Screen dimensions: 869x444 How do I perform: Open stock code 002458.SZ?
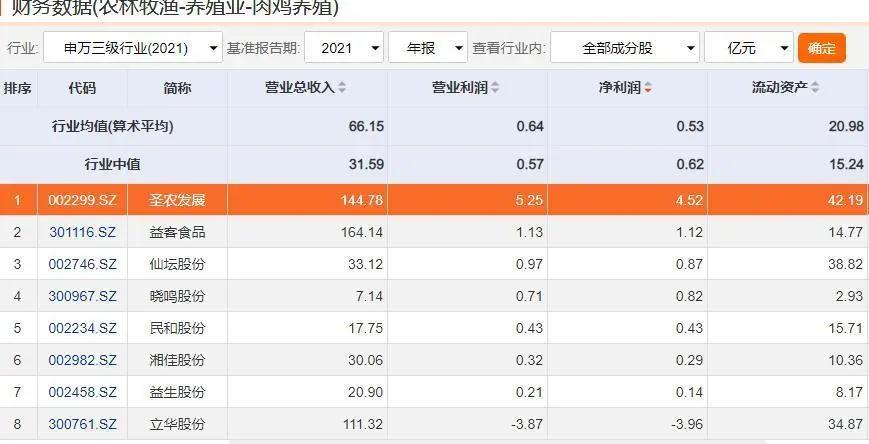tap(83, 392)
